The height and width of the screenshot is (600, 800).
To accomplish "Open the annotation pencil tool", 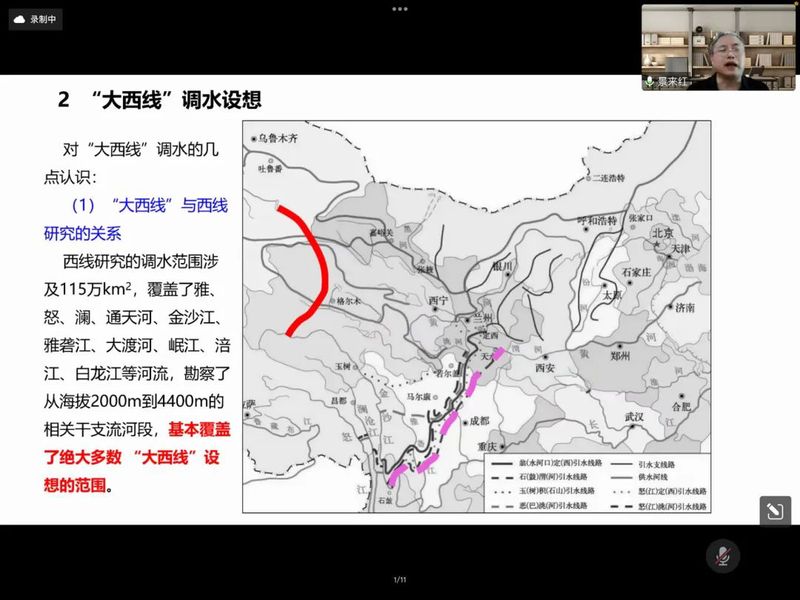I will click(x=775, y=511).
